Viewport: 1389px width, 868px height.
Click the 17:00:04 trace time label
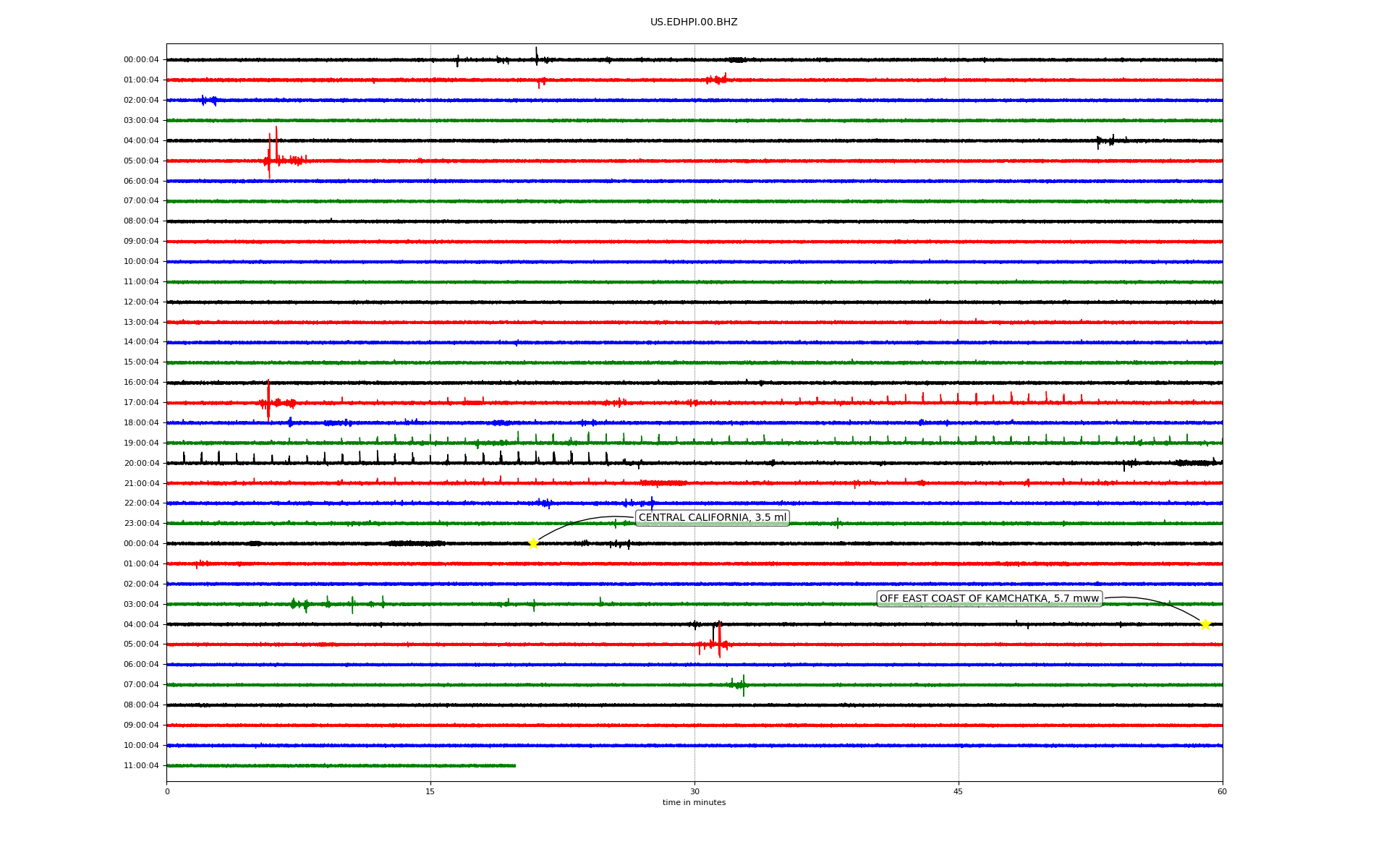pos(141,402)
